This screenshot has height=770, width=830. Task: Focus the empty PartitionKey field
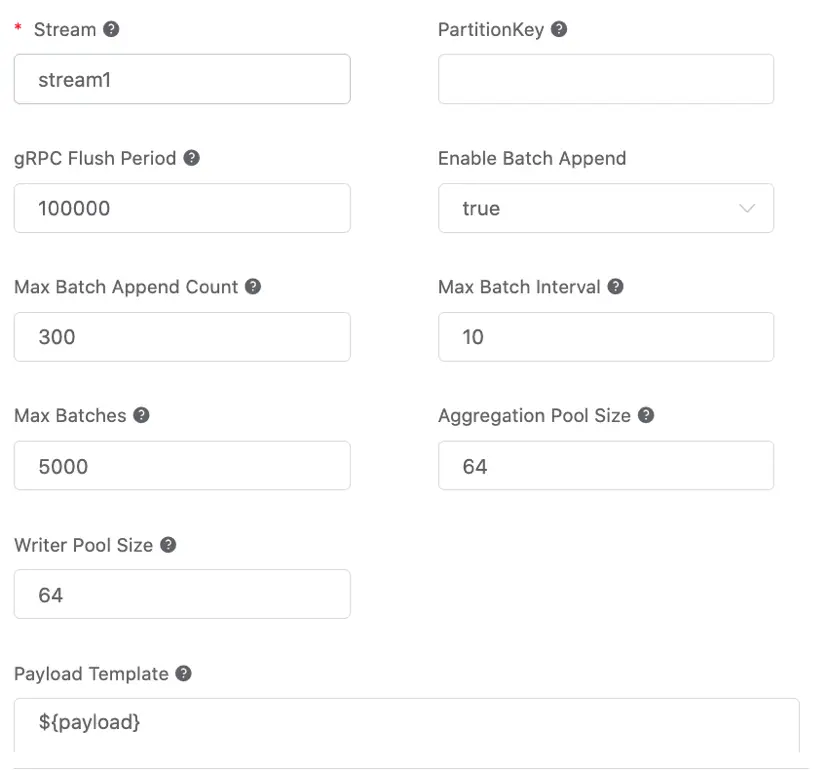[606, 79]
